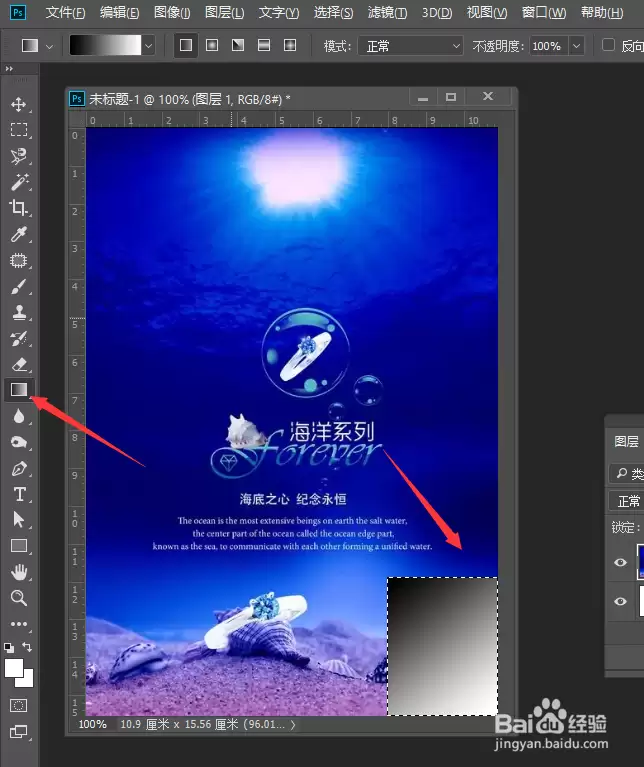Select the Move tool

pos(19,104)
